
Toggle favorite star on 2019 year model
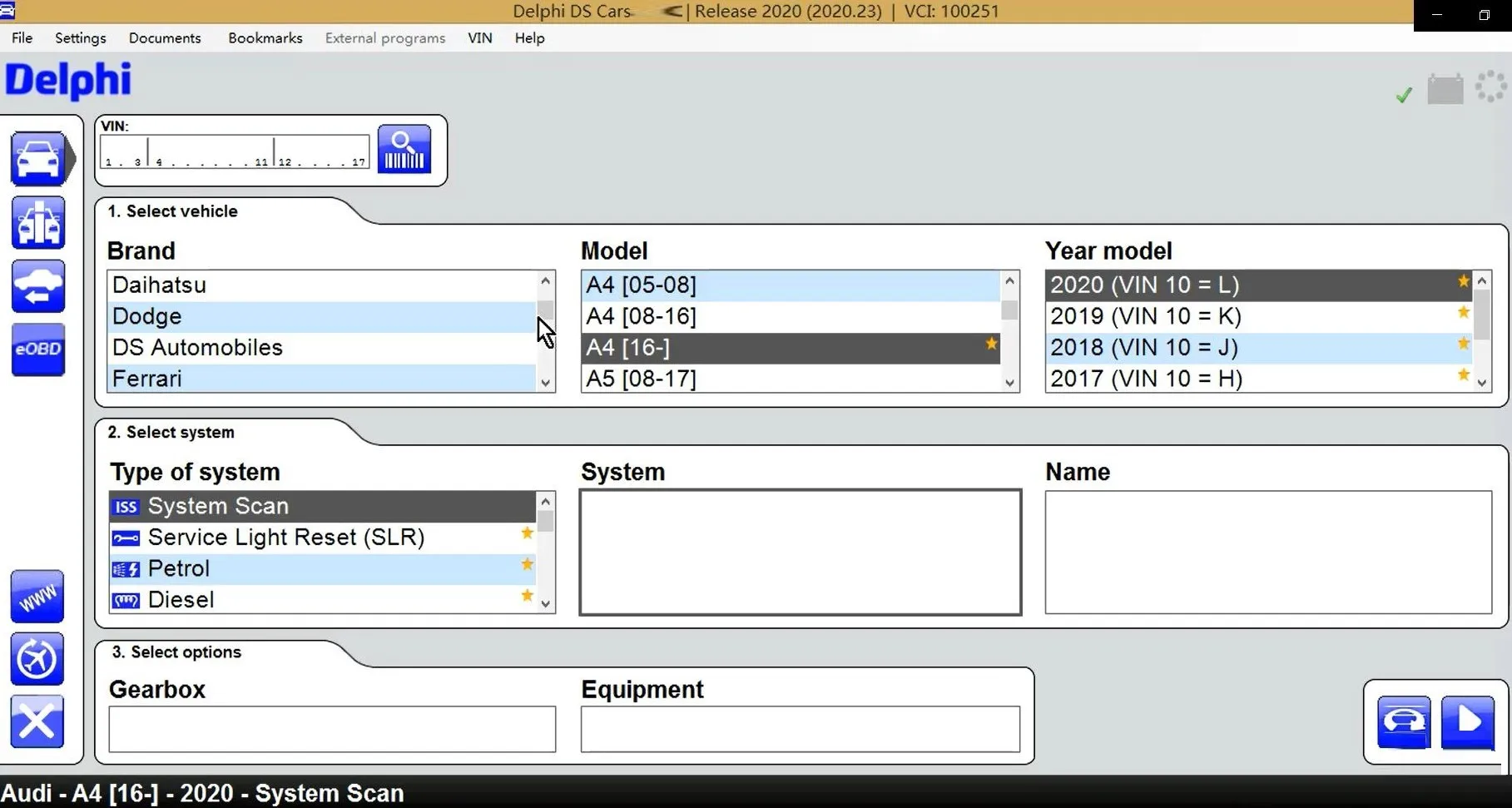tap(1464, 313)
